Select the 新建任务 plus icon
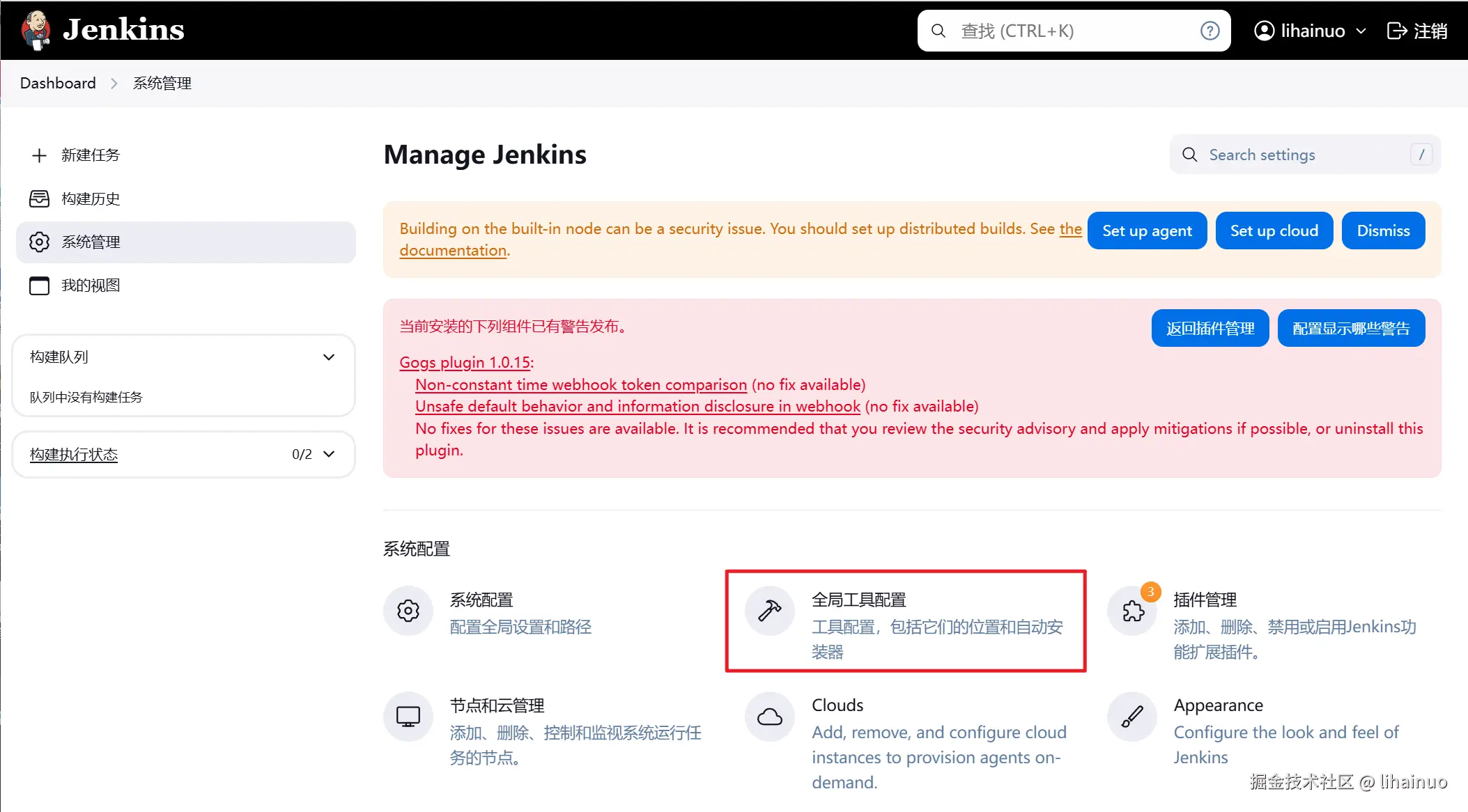The width and height of the screenshot is (1468, 812). (x=39, y=155)
